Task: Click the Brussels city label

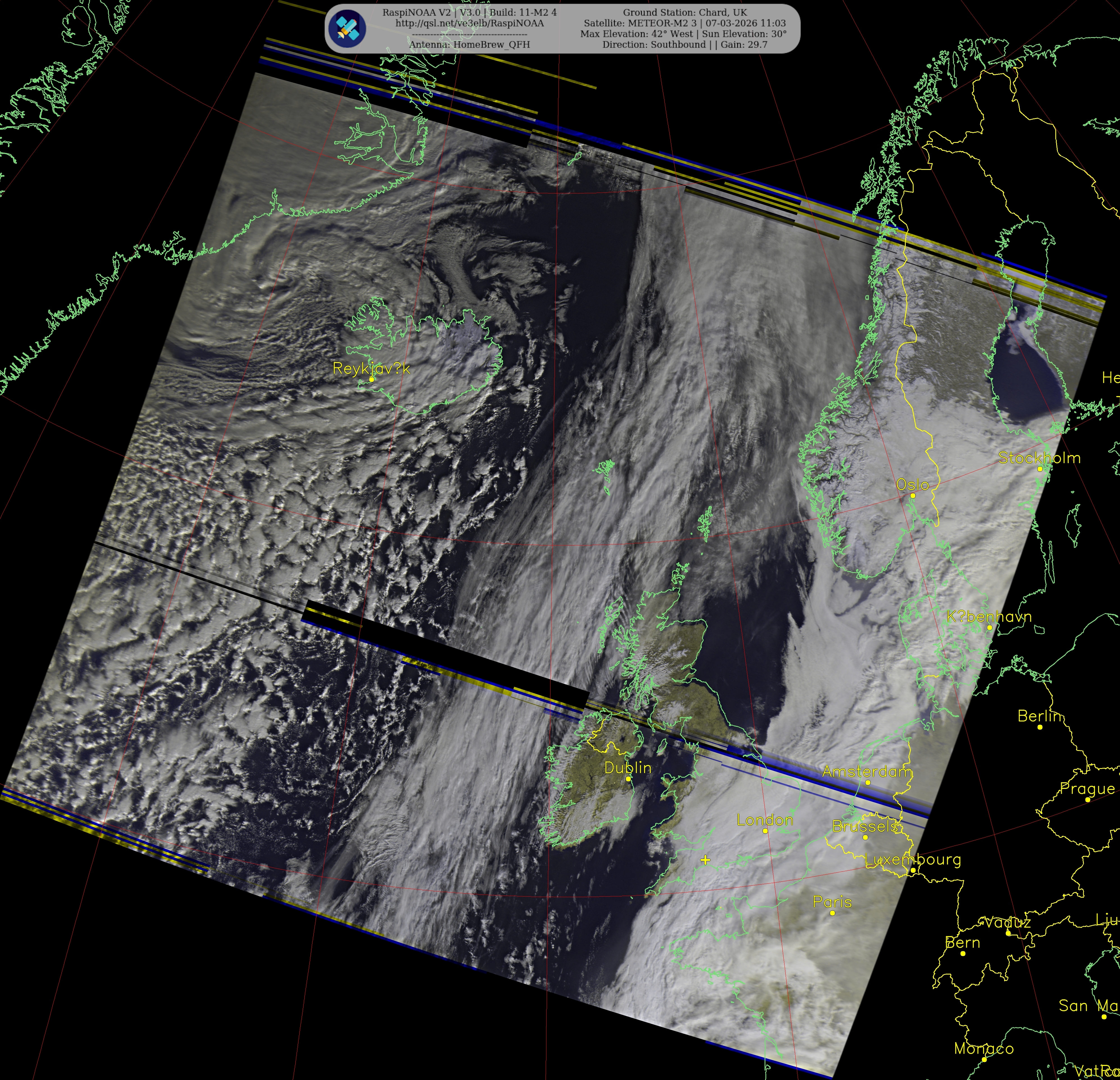Action: tap(865, 826)
